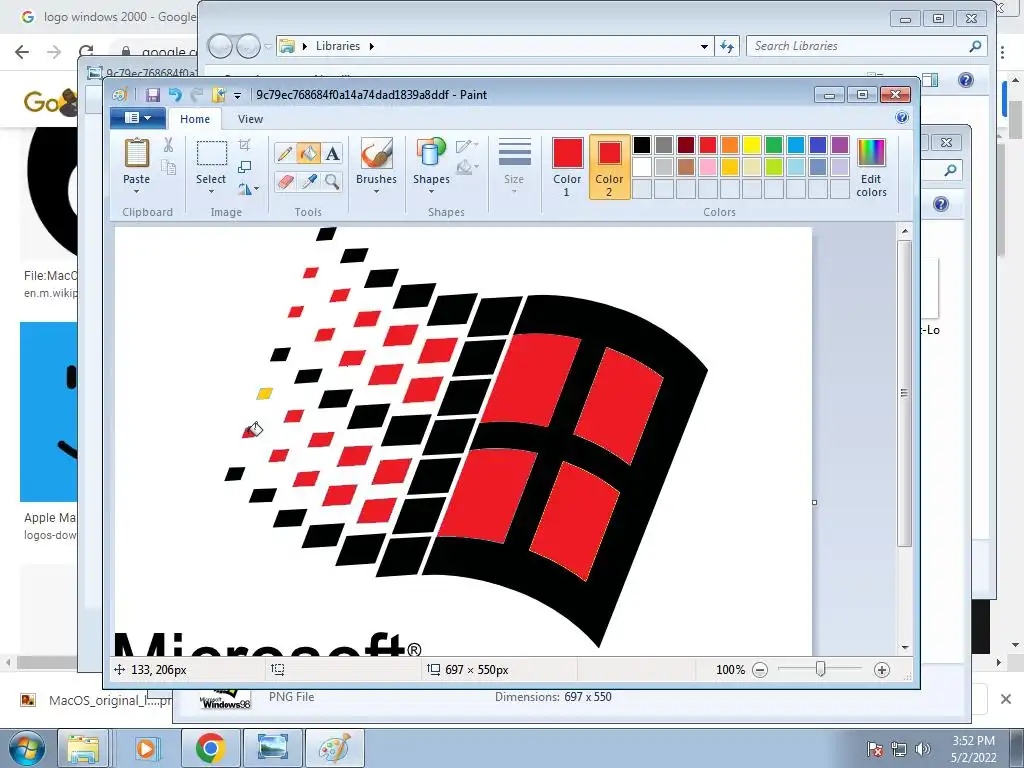Open Windows Media Player from taskbar

click(146, 748)
